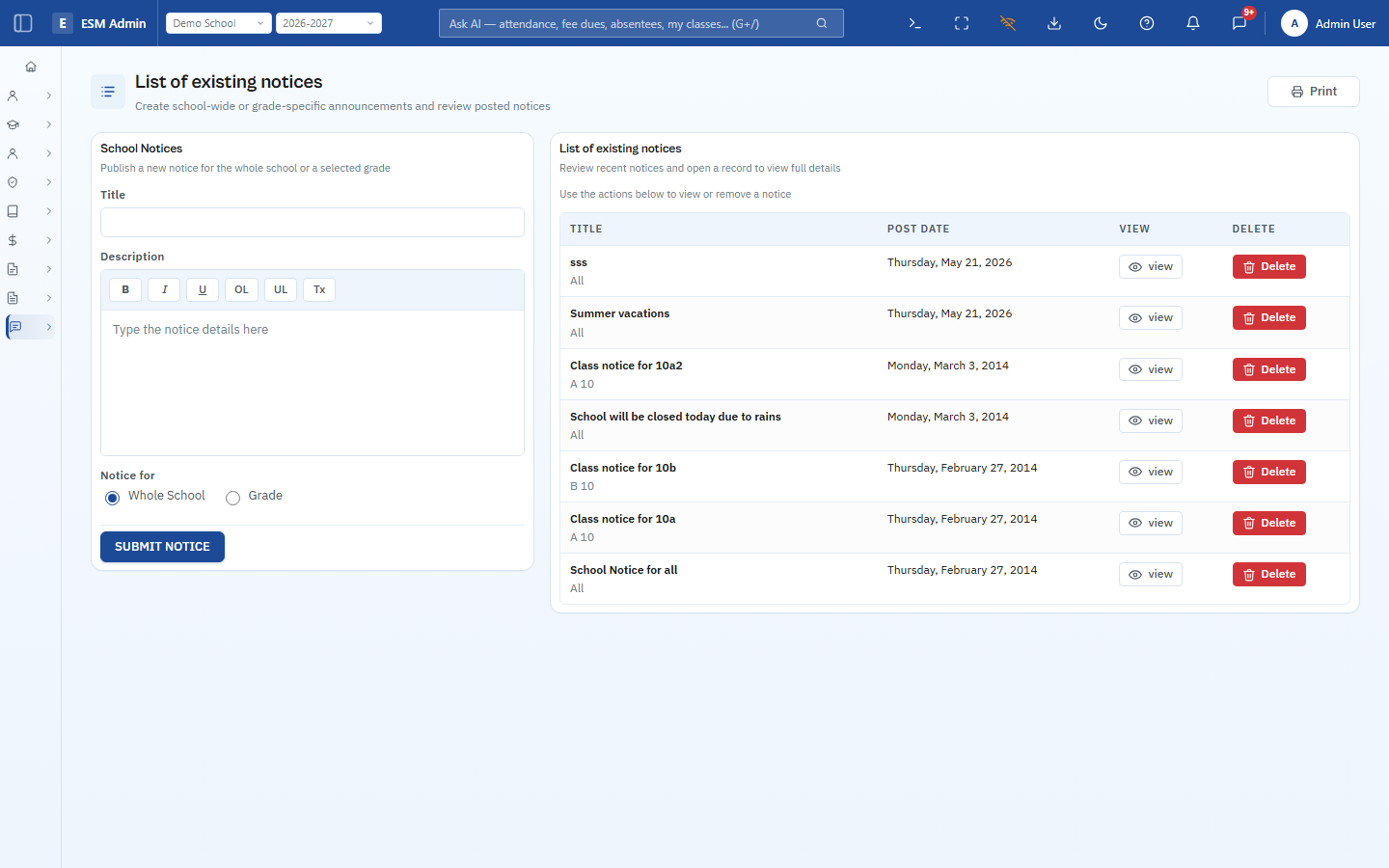View the School Notice for all

(1151, 574)
